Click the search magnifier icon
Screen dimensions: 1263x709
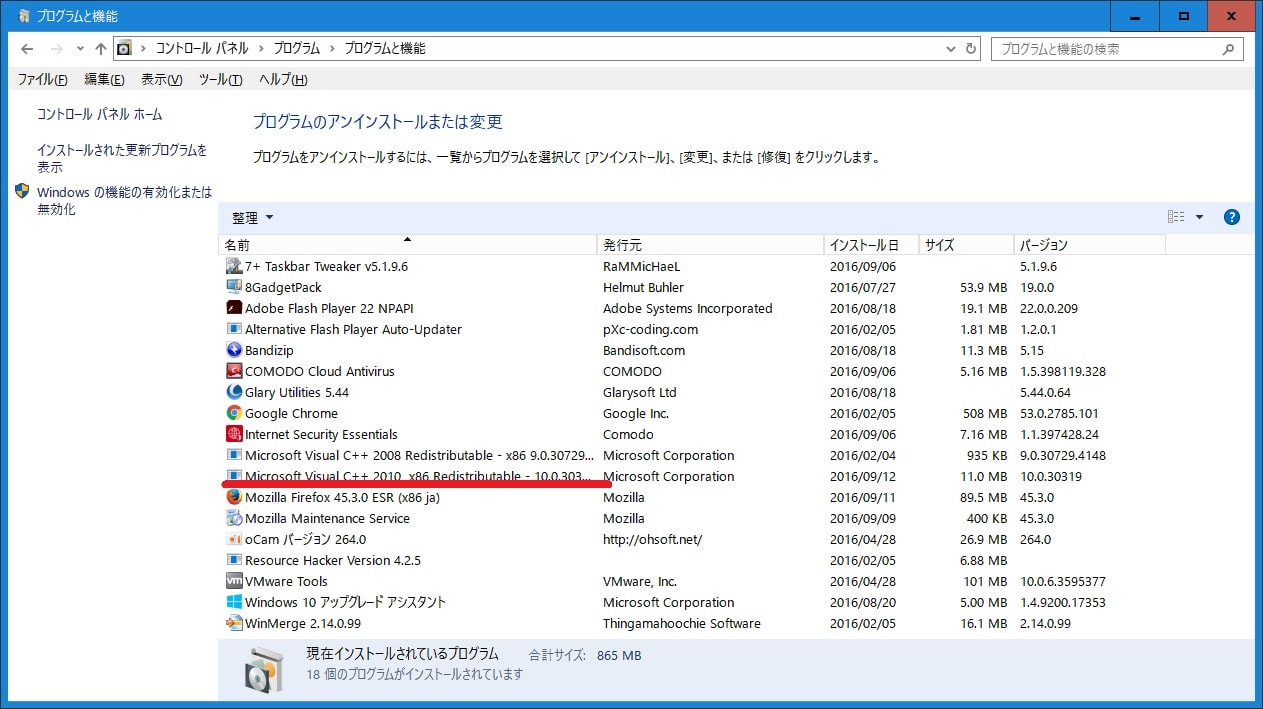(1229, 49)
